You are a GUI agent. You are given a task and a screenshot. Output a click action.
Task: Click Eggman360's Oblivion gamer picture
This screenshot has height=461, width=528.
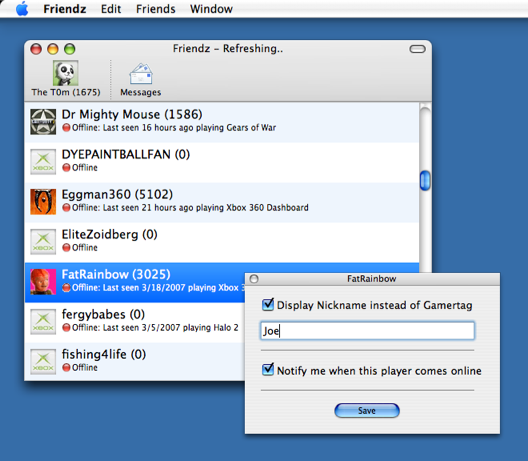pos(43,202)
